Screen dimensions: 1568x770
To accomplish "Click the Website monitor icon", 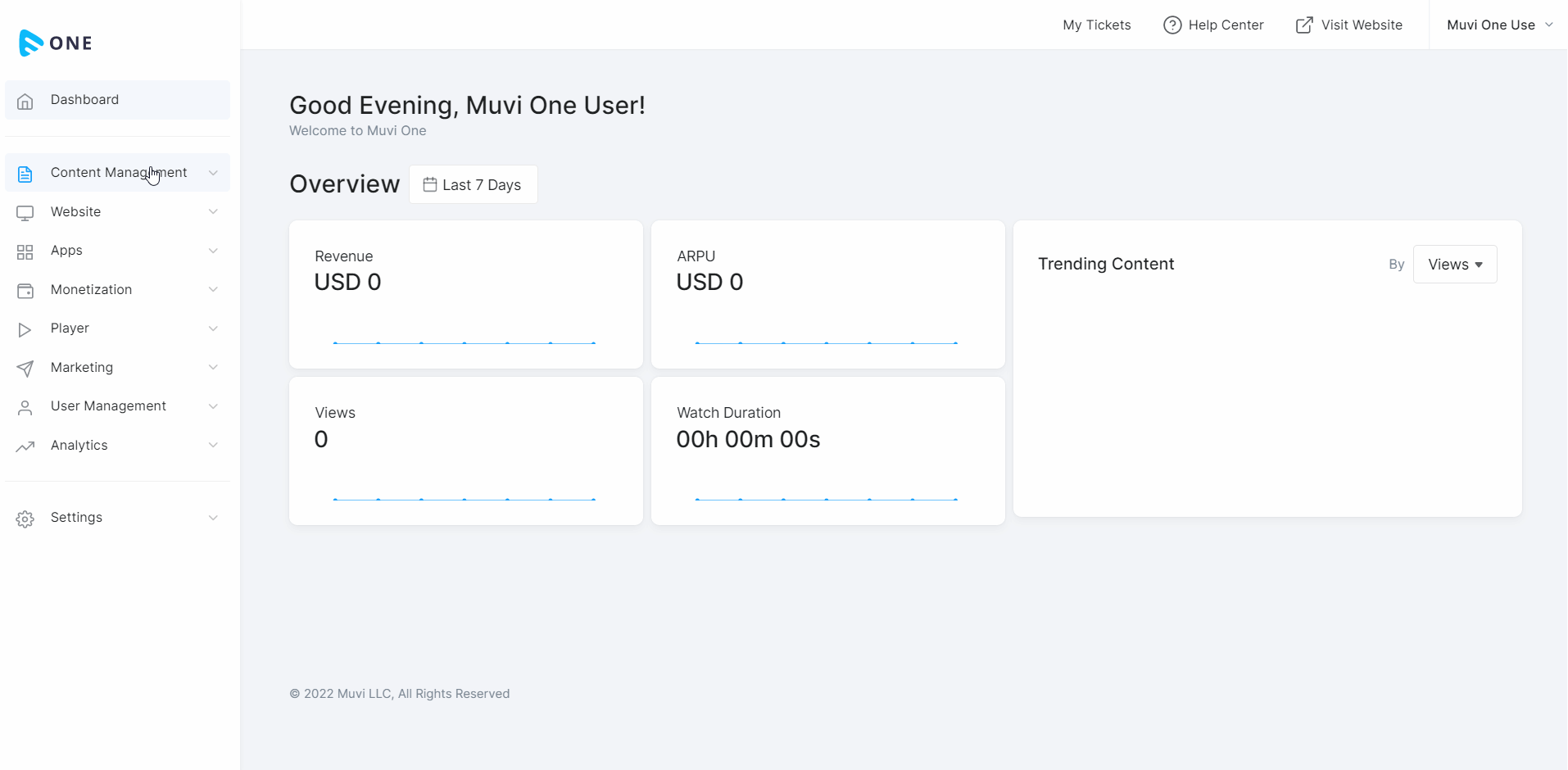I will 25,213.
